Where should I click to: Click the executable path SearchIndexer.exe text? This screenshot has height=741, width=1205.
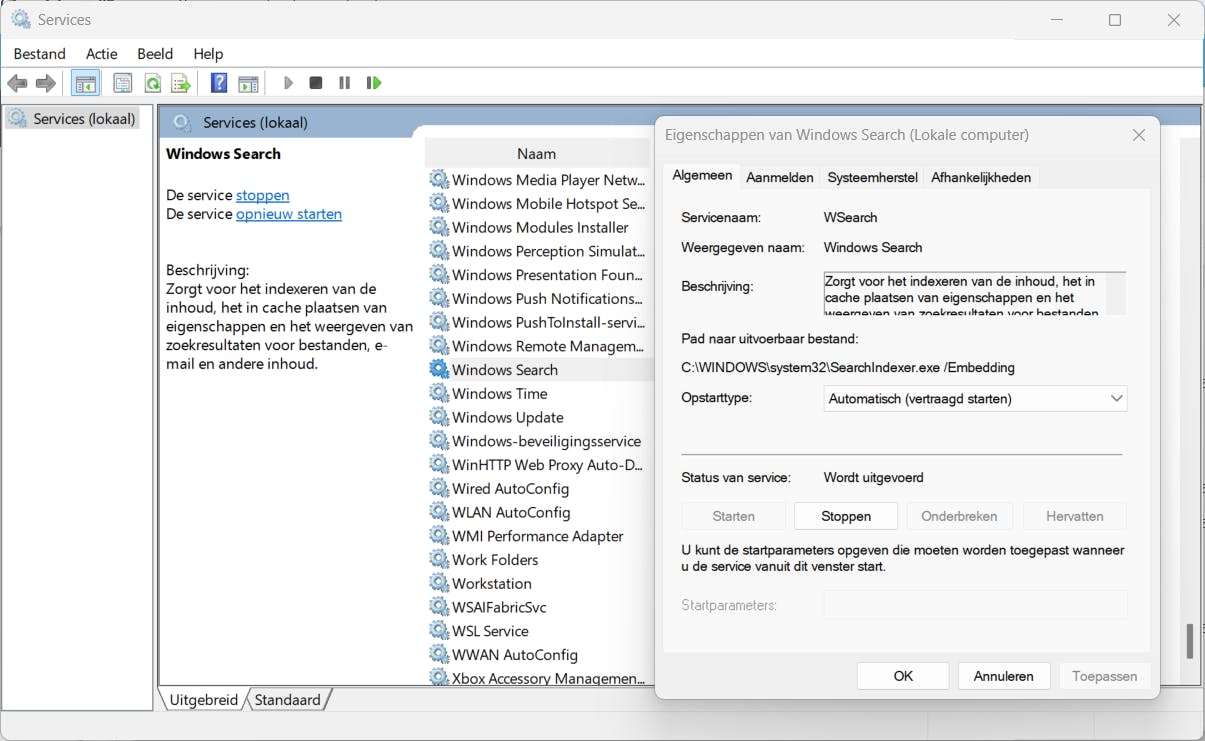click(848, 367)
